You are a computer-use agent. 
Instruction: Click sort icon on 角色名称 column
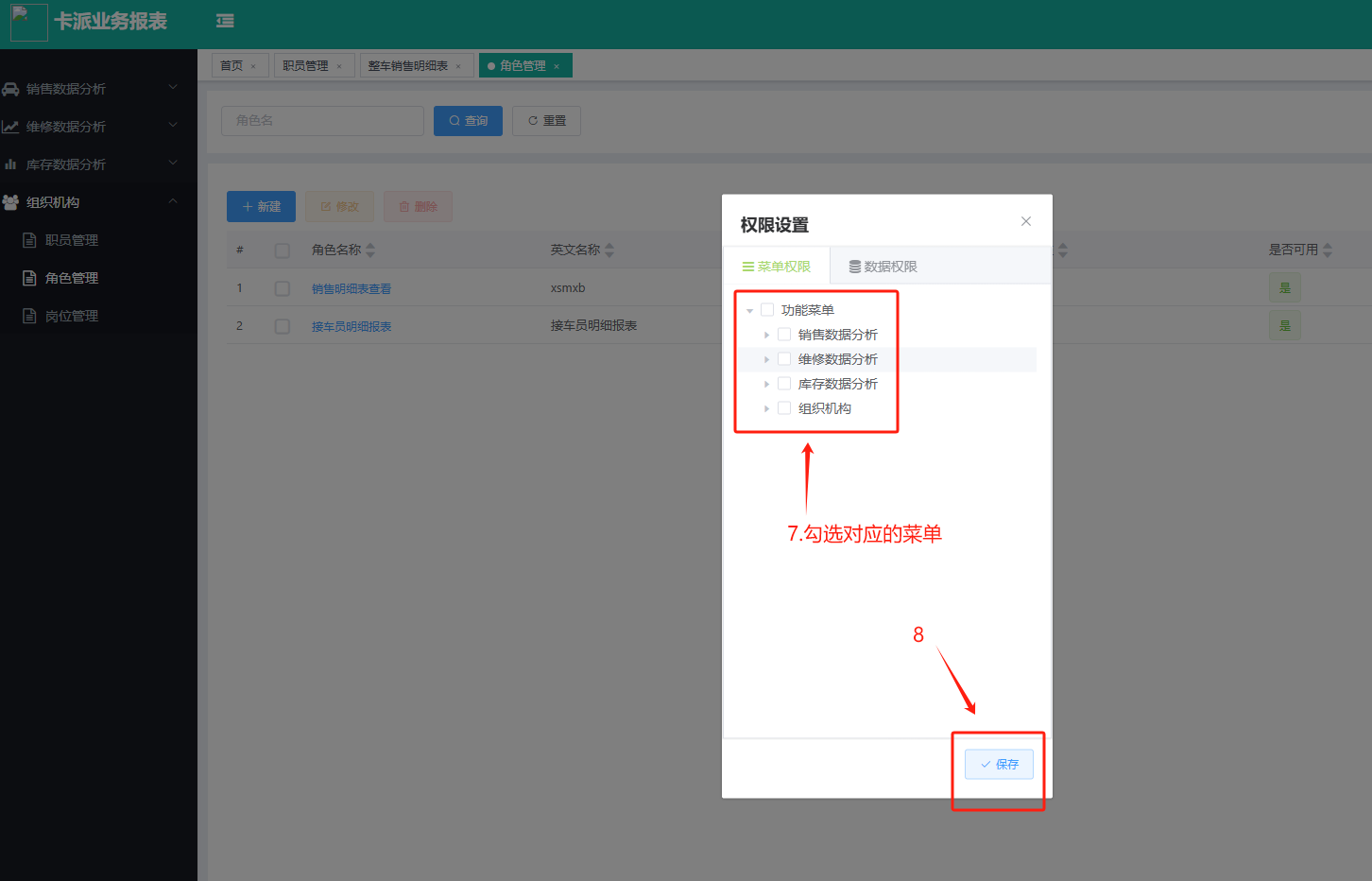(x=370, y=250)
